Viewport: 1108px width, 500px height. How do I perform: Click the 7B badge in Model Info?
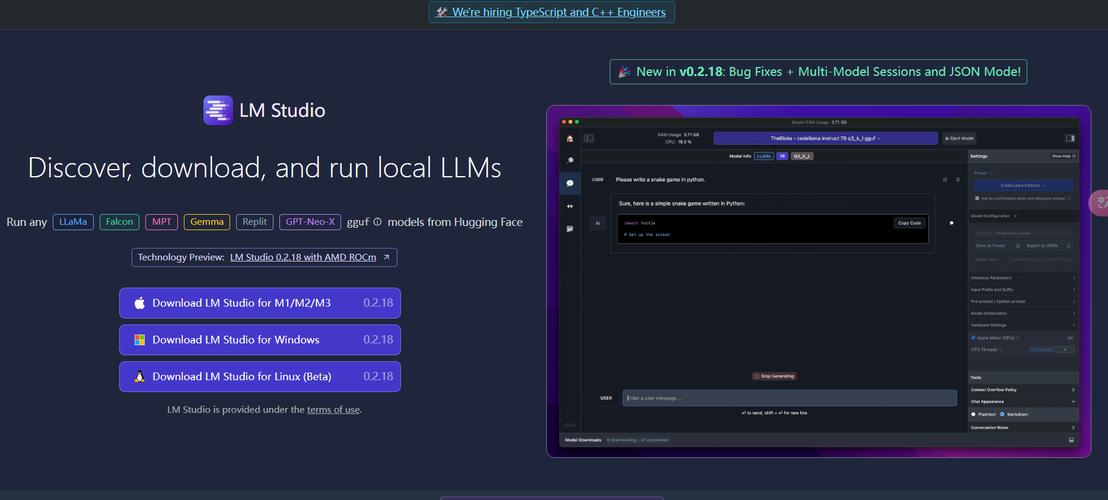pyautogui.click(x=782, y=156)
